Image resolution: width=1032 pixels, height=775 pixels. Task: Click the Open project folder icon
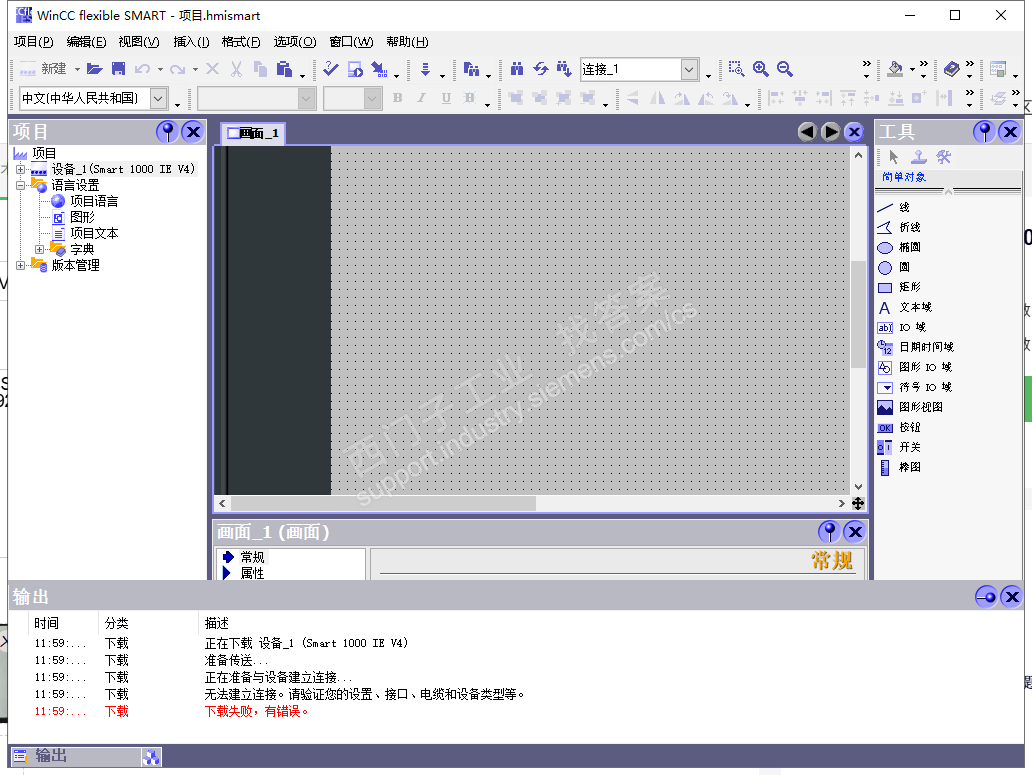click(95, 69)
